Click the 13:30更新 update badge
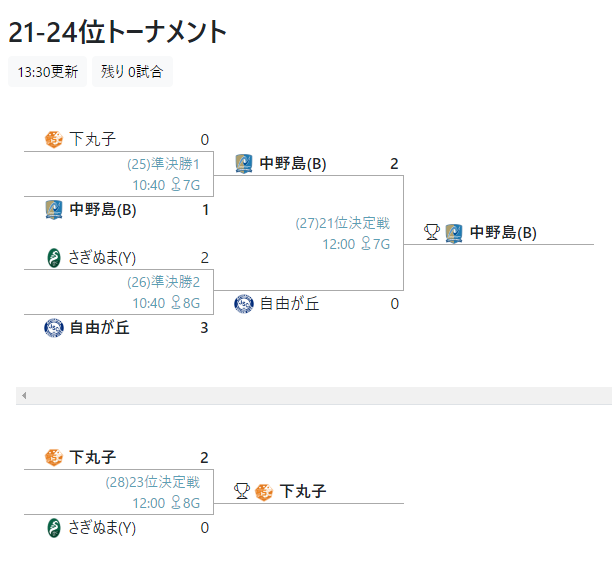Image resolution: width=612 pixels, height=566 pixels. (48, 72)
